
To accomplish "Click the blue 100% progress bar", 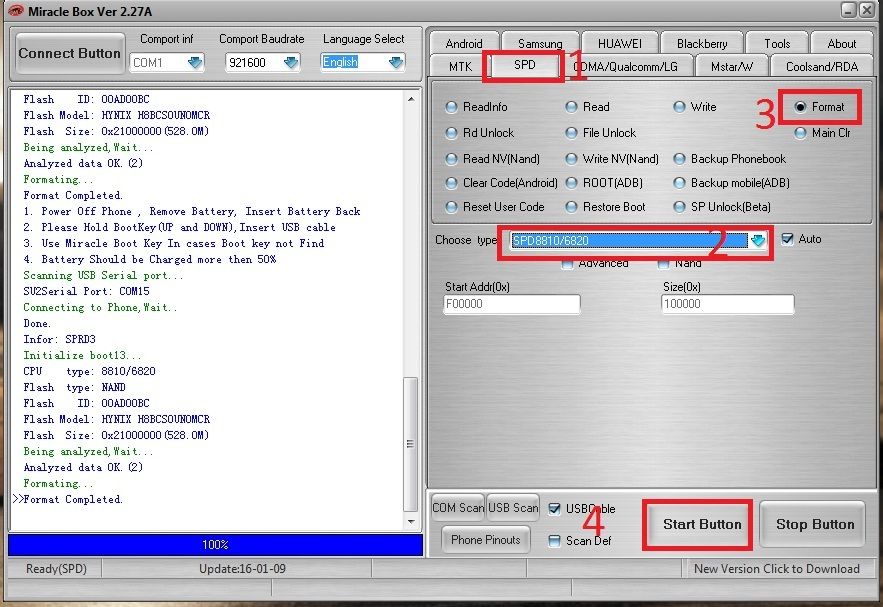I will point(215,545).
